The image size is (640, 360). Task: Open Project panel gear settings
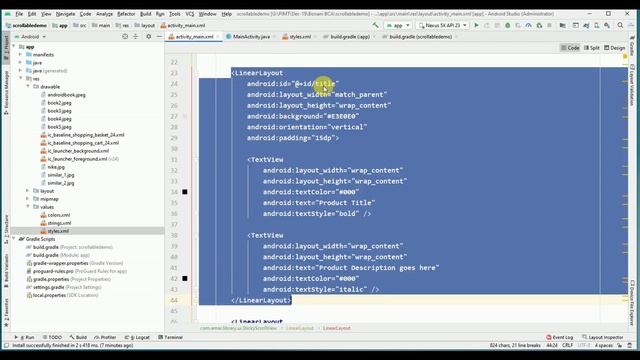pyautogui.click(x=149, y=36)
